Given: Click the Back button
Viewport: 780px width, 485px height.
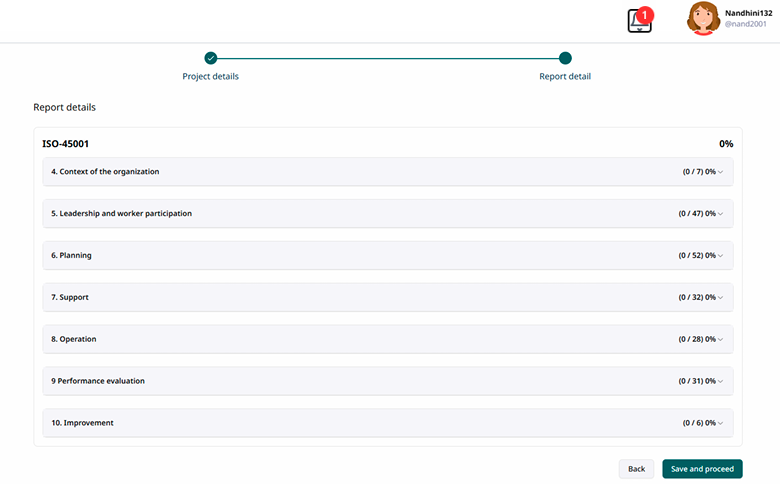Looking at the screenshot, I should [636, 469].
